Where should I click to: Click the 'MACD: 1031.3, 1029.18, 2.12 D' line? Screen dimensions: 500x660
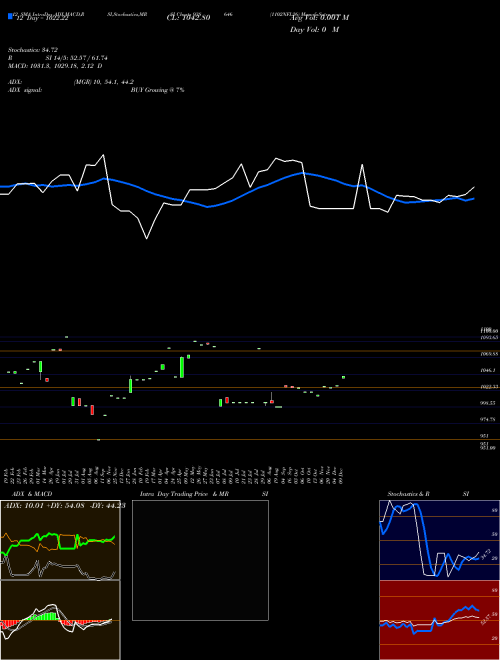[x=55, y=66]
